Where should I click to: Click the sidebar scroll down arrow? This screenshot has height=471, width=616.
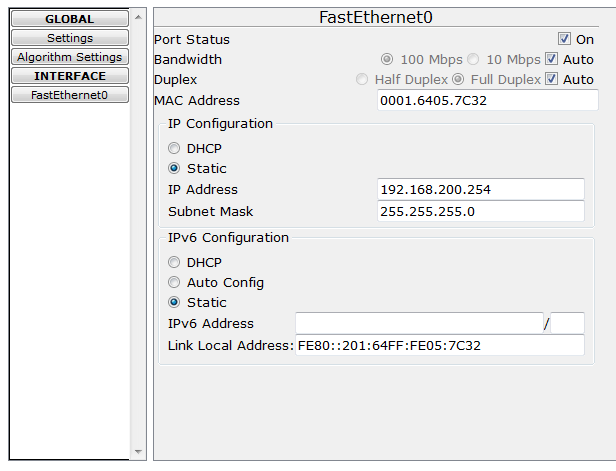point(138,451)
